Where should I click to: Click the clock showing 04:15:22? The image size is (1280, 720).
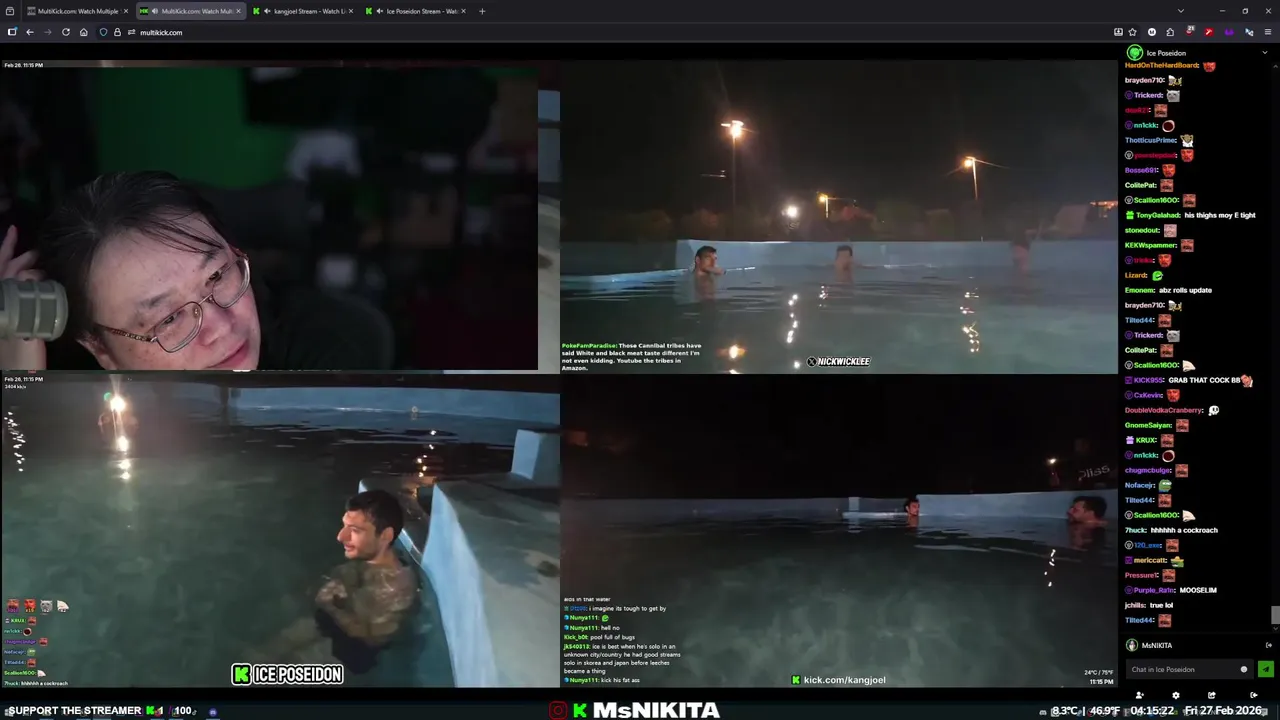[x=1152, y=711]
